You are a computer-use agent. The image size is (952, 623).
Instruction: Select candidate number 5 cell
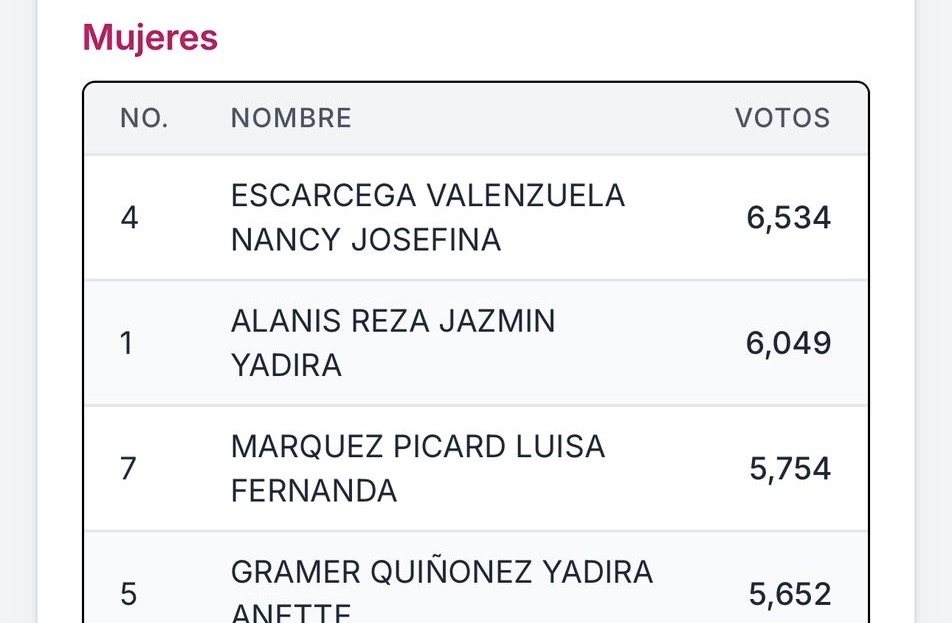click(128, 594)
